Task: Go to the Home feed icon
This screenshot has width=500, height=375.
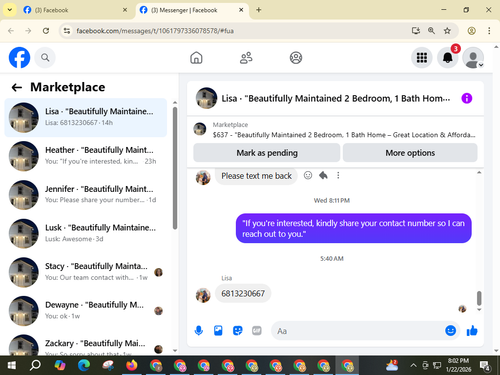Action: 196,58
